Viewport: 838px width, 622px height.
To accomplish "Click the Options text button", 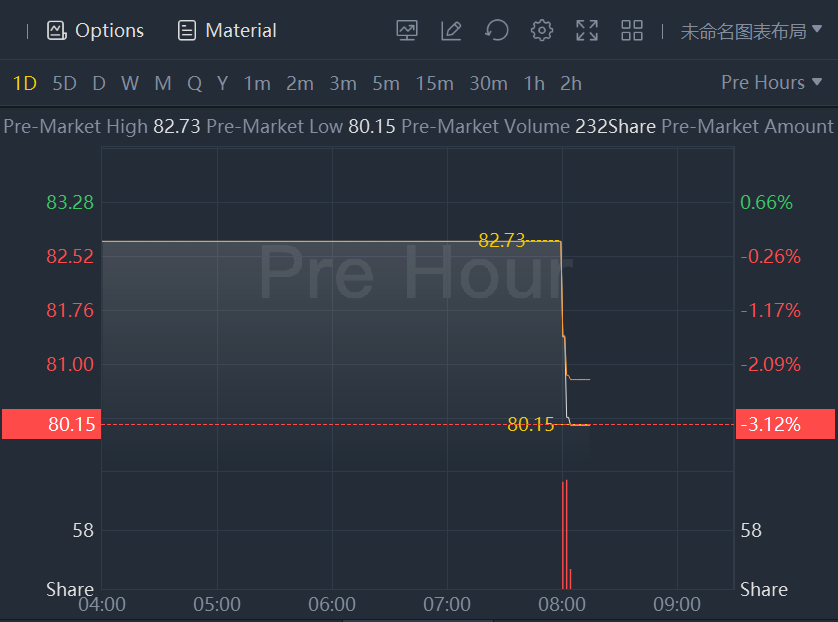I will pyautogui.click(x=110, y=31).
